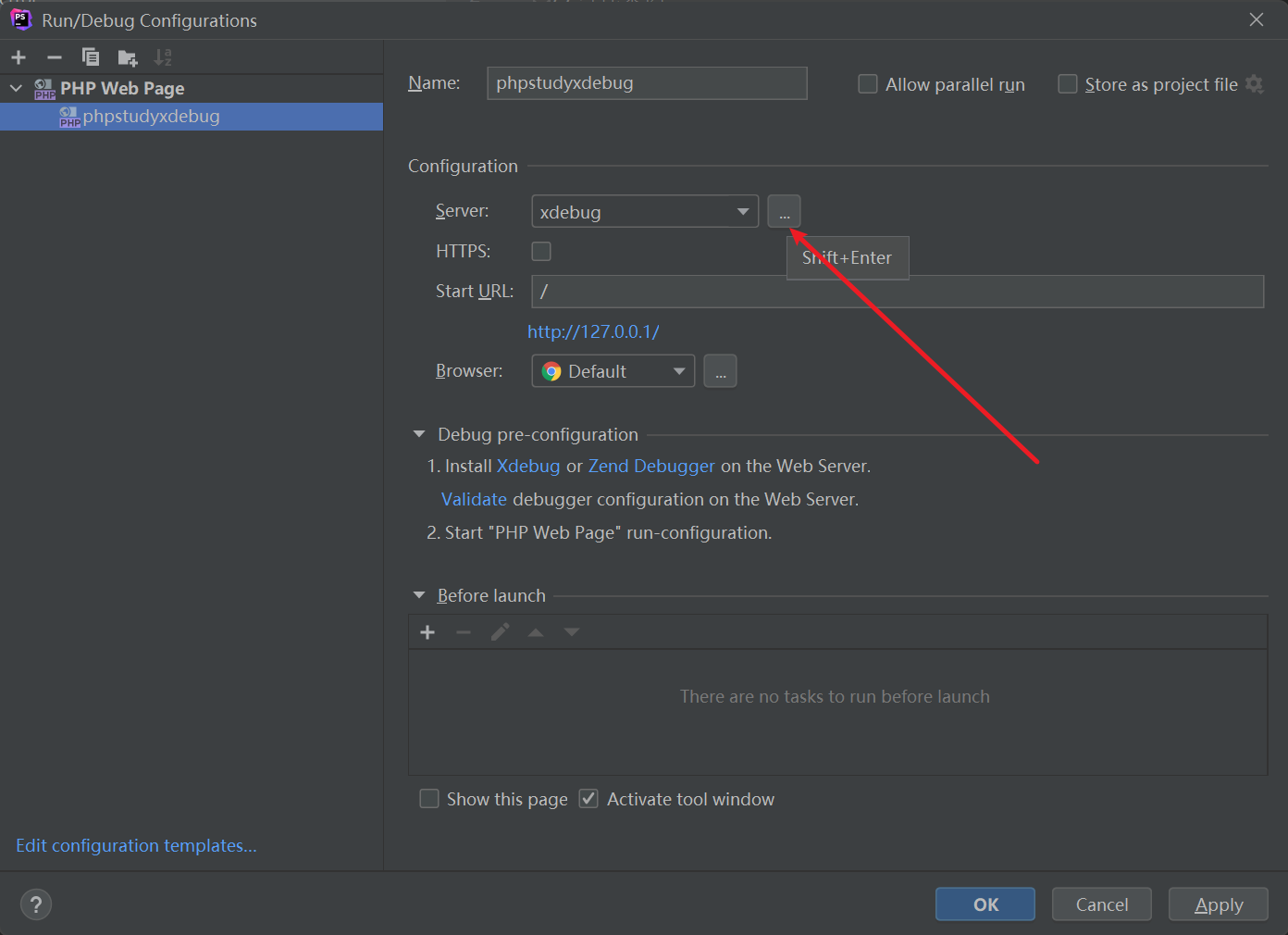Image resolution: width=1288 pixels, height=935 pixels.
Task: Open http://127.0.0.1/ URL link
Action: (x=593, y=331)
